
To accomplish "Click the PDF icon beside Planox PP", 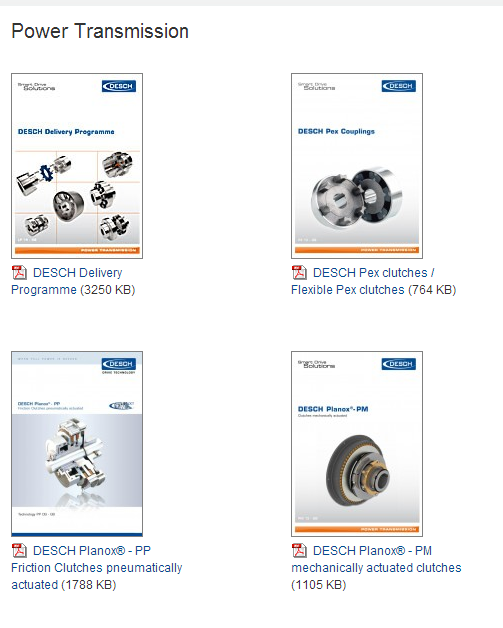I will click(x=19, y=550).
